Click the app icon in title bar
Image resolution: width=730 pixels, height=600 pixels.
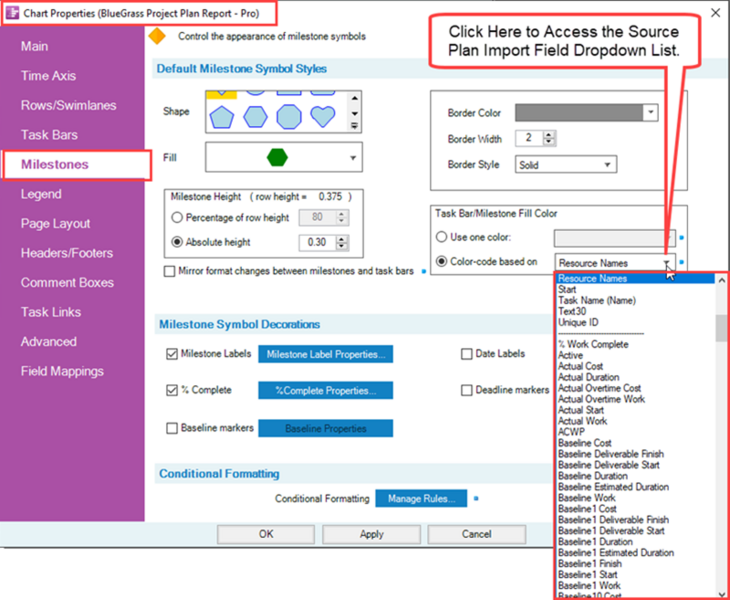[12, 13]
